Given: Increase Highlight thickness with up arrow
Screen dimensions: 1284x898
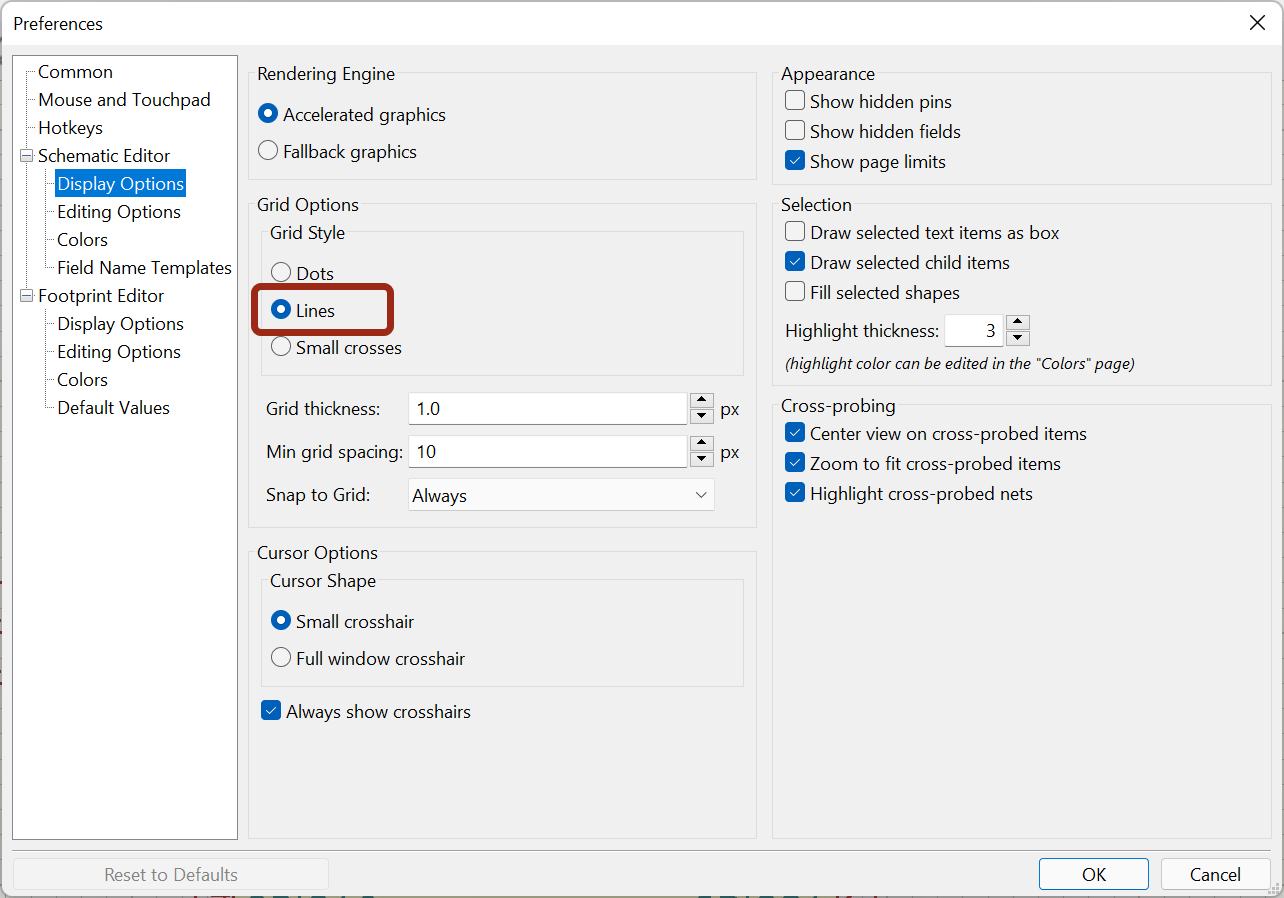Looking at the screenshot, I should [x=1017, y=323].
